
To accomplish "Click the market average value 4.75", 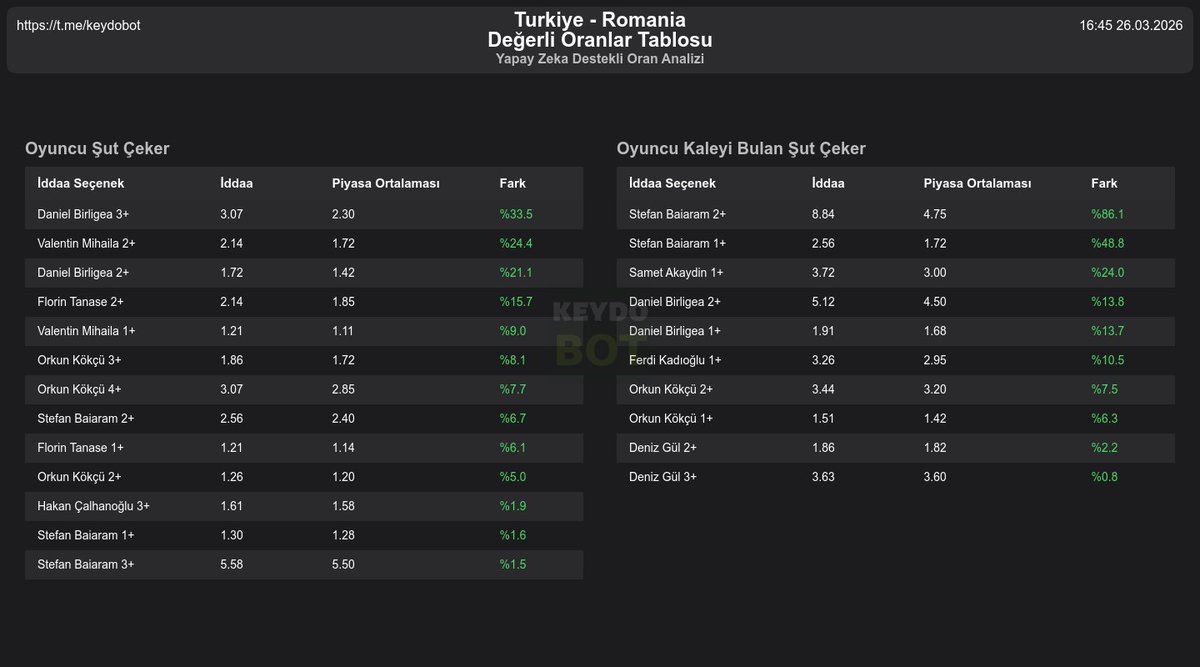I will [935, 214].
